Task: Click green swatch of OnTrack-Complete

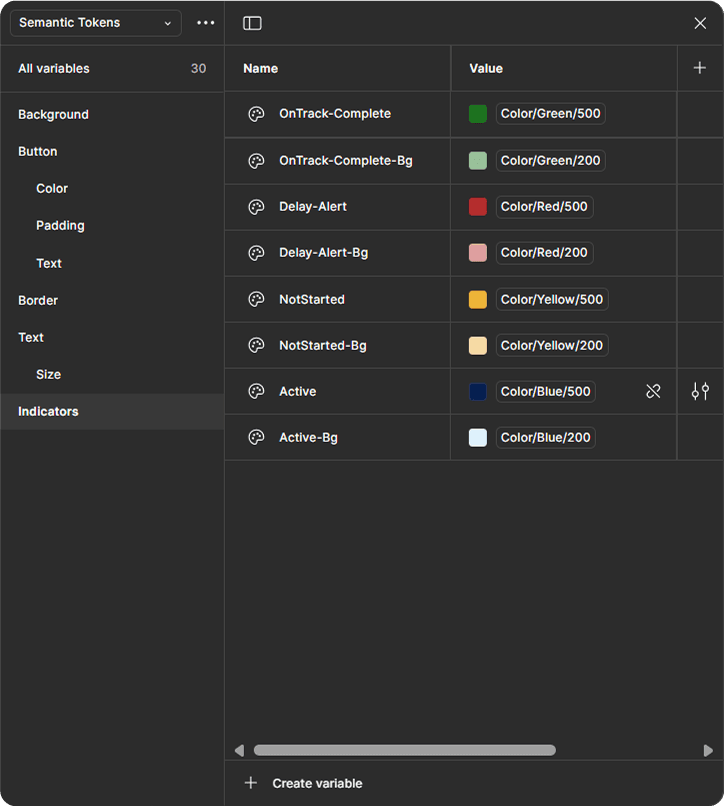Action: [478, 114]
